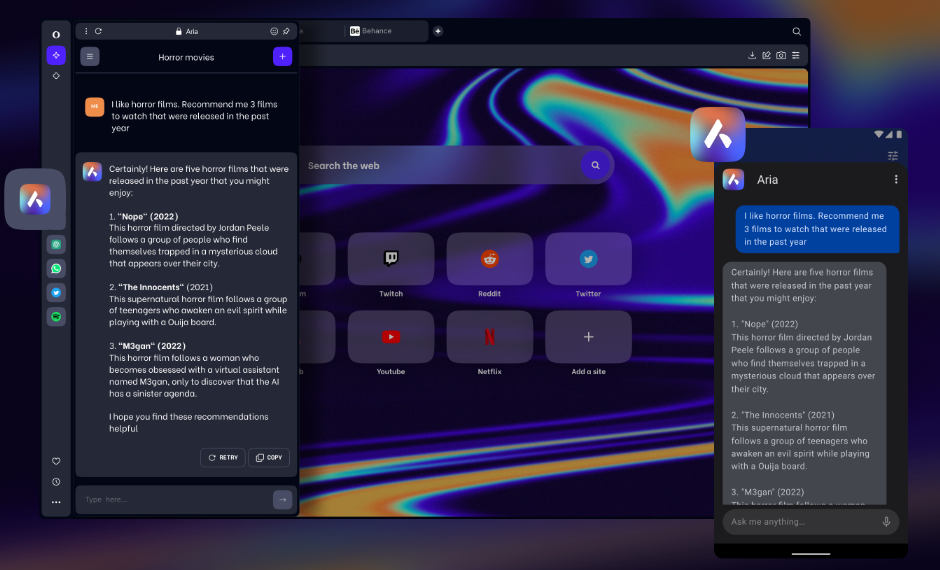Screen dimensions: 940x570
Task: Click the '"Nope" (2022)' heading in sidebar chat
Action: click(143, 216)
